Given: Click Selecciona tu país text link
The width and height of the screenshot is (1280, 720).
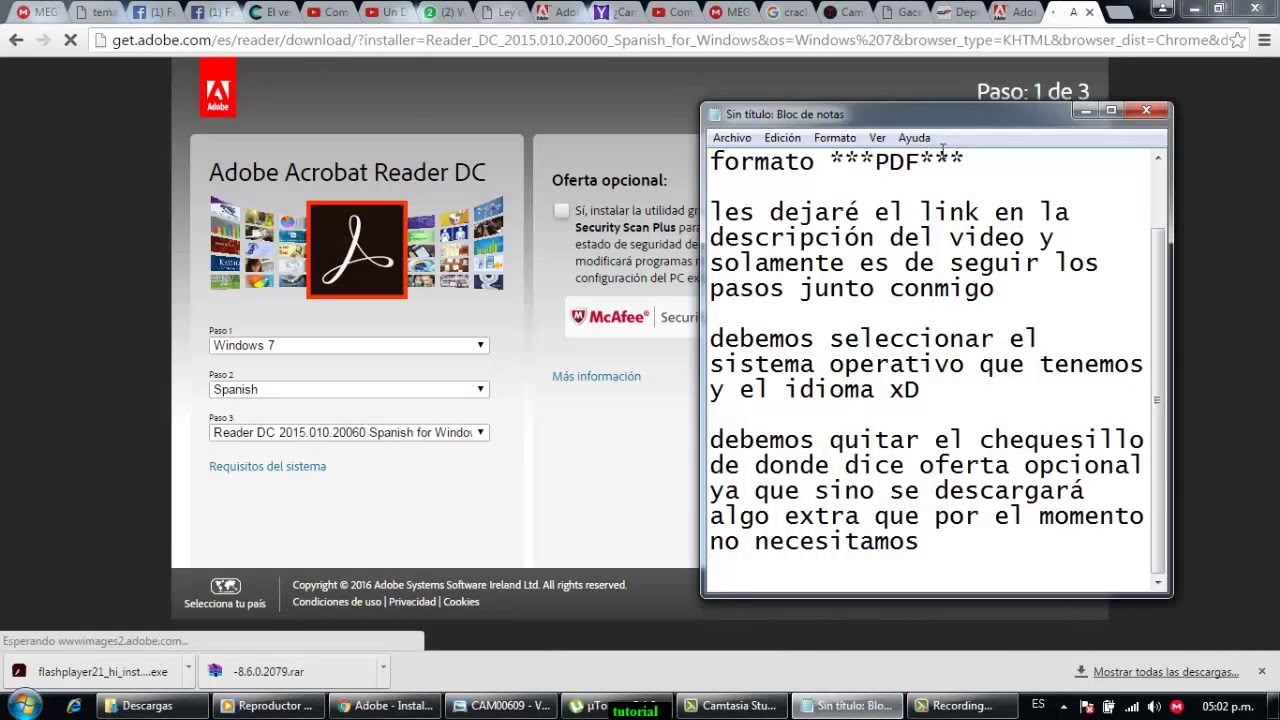Looking at the screenshot, I should [x=225, y=604].
